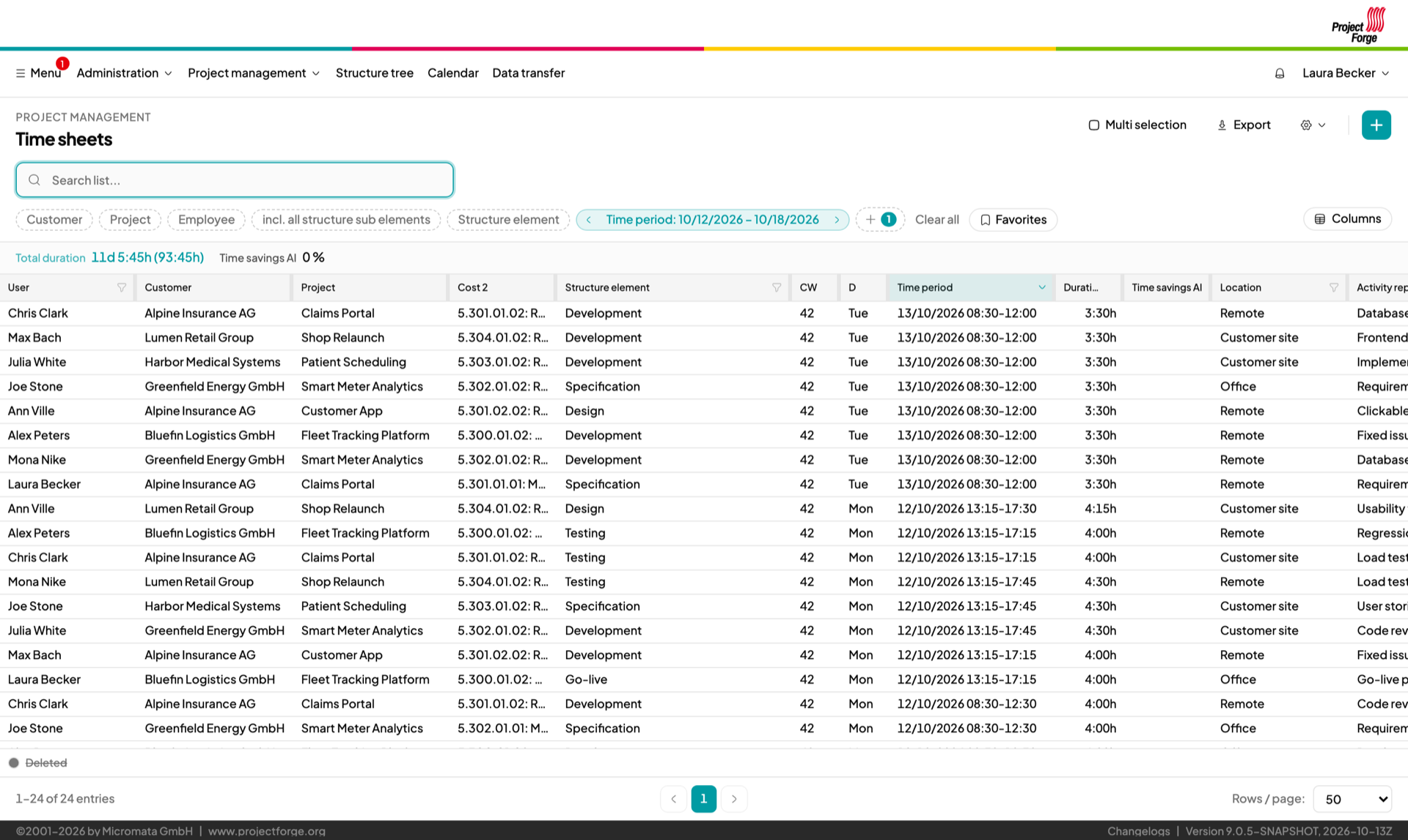Viewport: 1408px width, 840px height.
Task: Click the Time period date range chip
Action: 712,220
